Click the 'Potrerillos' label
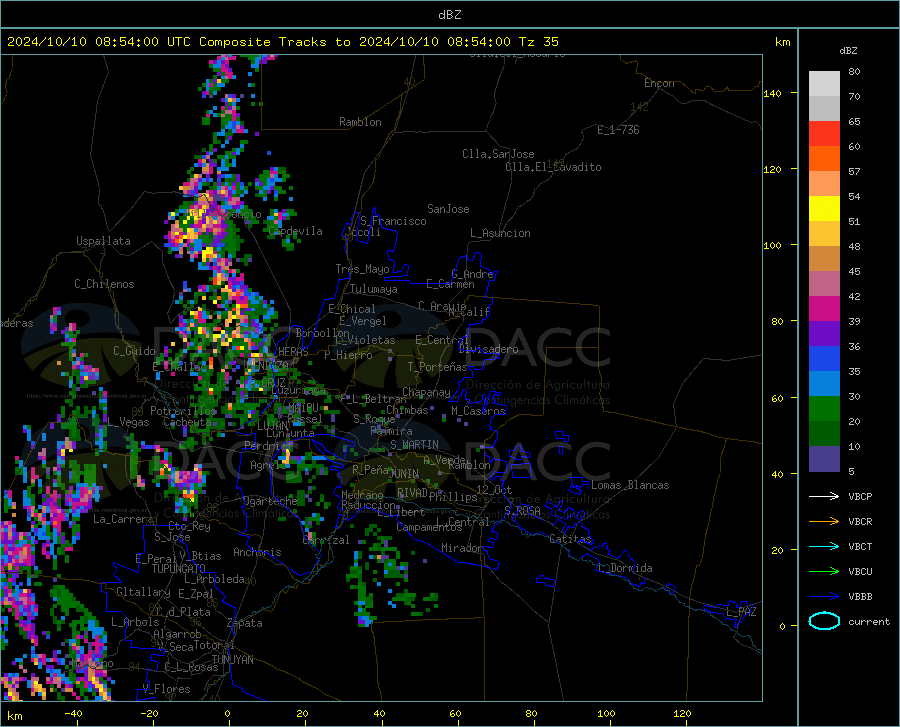The image size is (900, 727). tap(183, 411)
